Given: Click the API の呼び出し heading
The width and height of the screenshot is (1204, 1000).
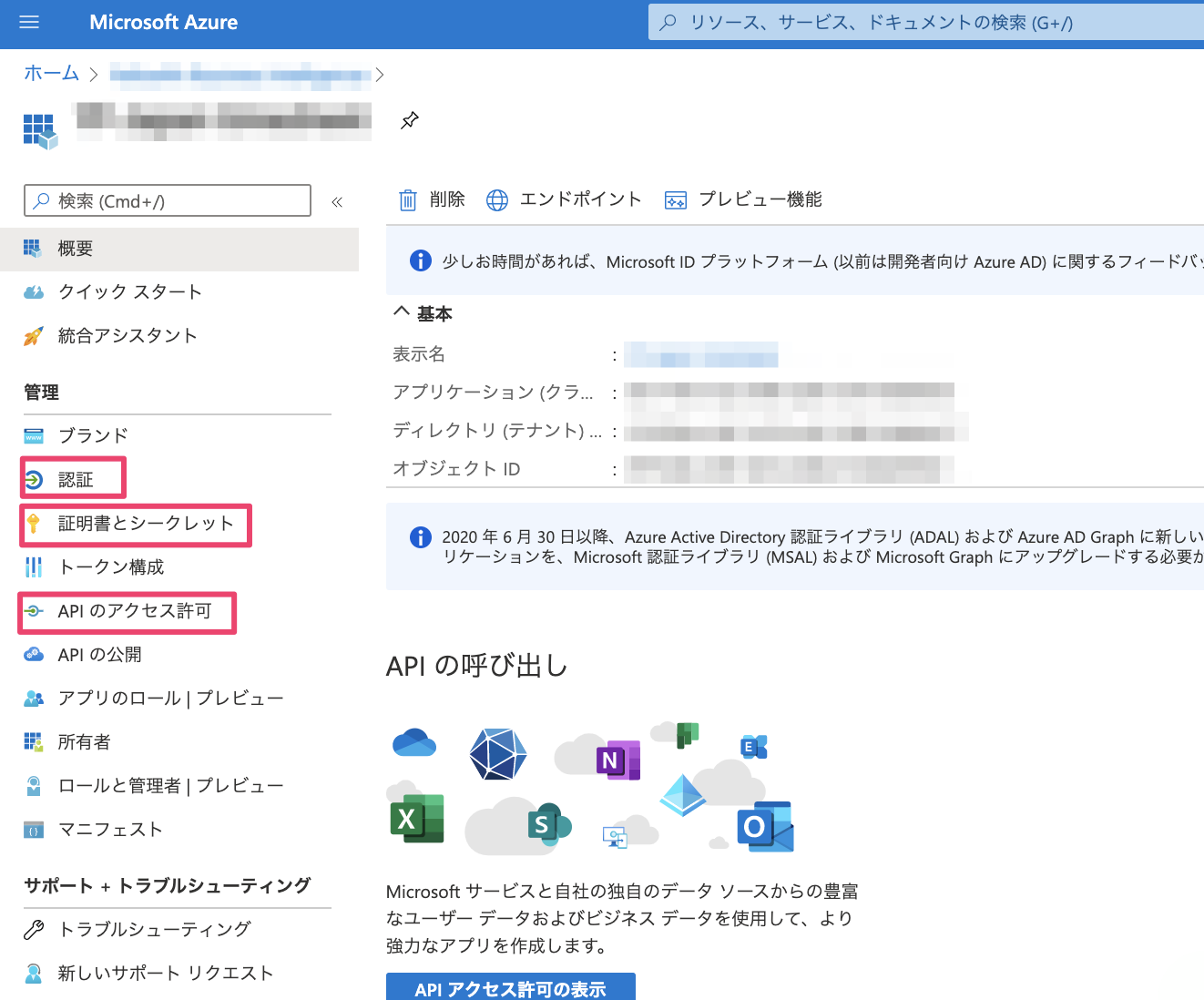Looking at the screenshot, I should pos(477,666).
